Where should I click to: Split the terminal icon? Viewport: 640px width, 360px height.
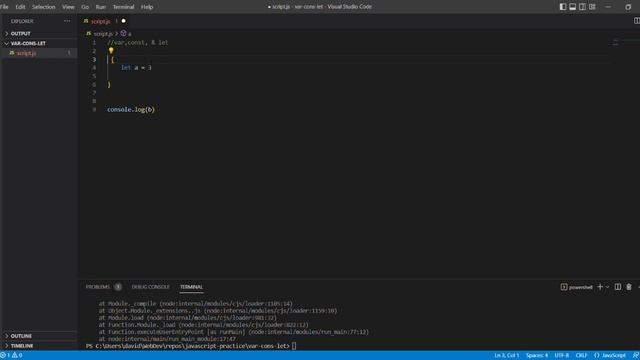618,287
